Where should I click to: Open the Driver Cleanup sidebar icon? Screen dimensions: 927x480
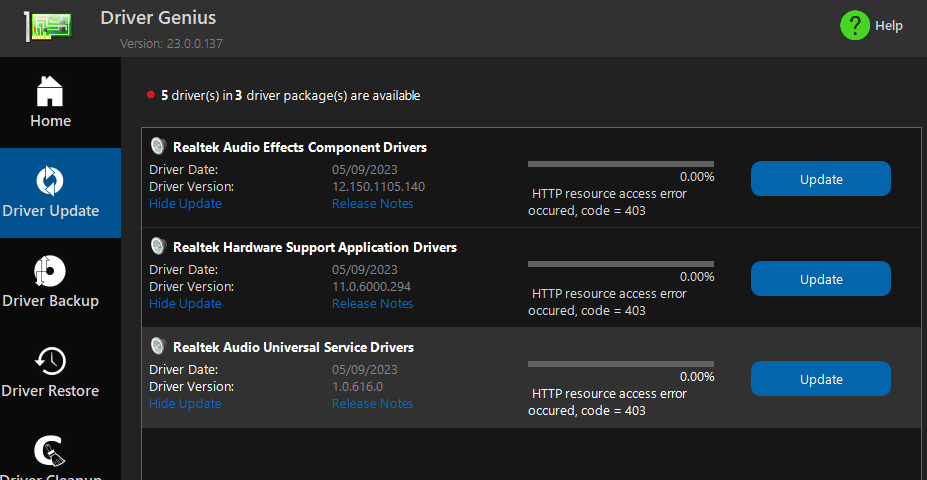(x=50, y=452)
